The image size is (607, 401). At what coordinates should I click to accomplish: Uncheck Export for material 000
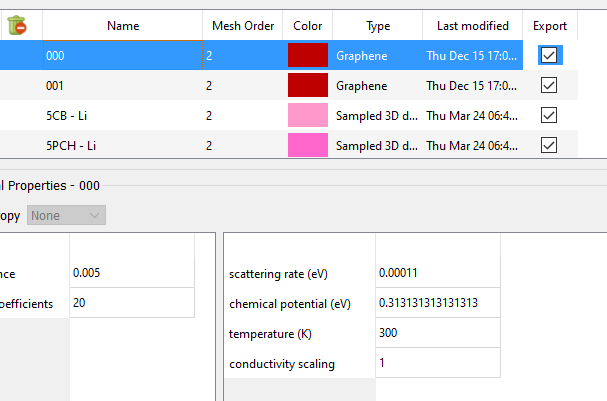(x=549, y=56)
